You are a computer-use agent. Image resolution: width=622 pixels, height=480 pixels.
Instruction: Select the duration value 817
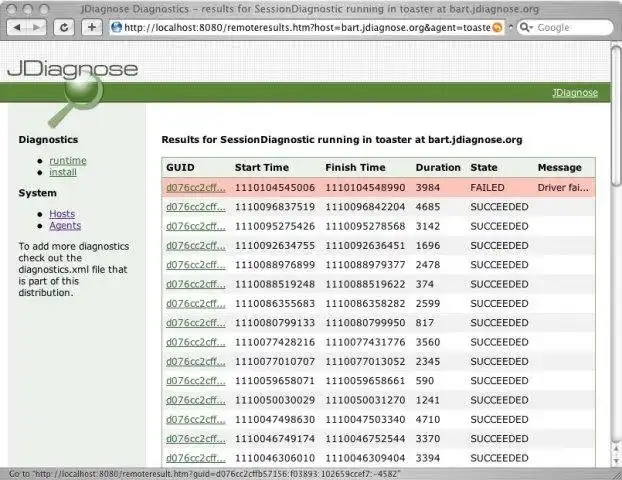[x=425, y=323]
